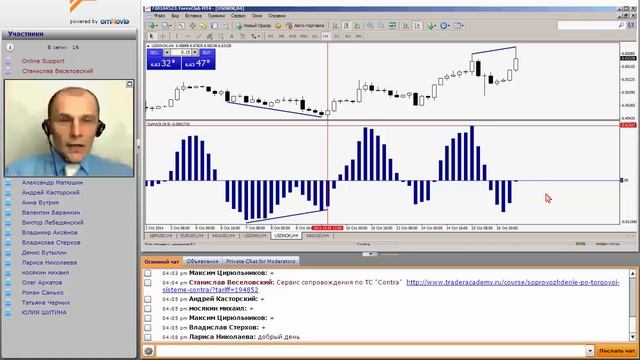
Task: Click the chat settings gear icon
Action: click(x=149, y=351)
